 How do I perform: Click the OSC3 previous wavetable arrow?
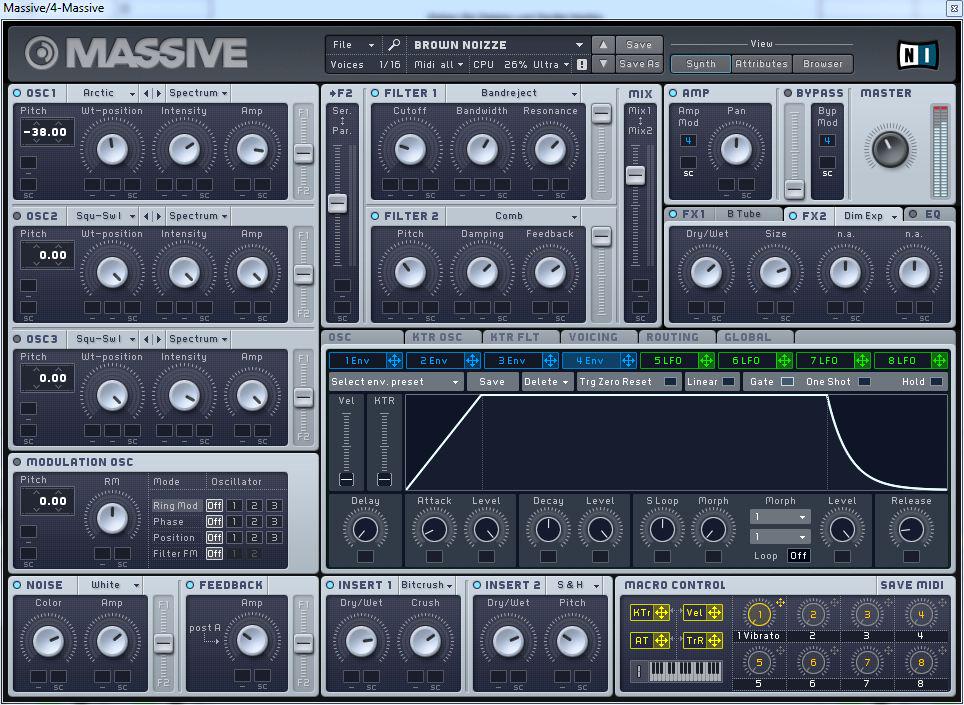[x=146, y=339]
